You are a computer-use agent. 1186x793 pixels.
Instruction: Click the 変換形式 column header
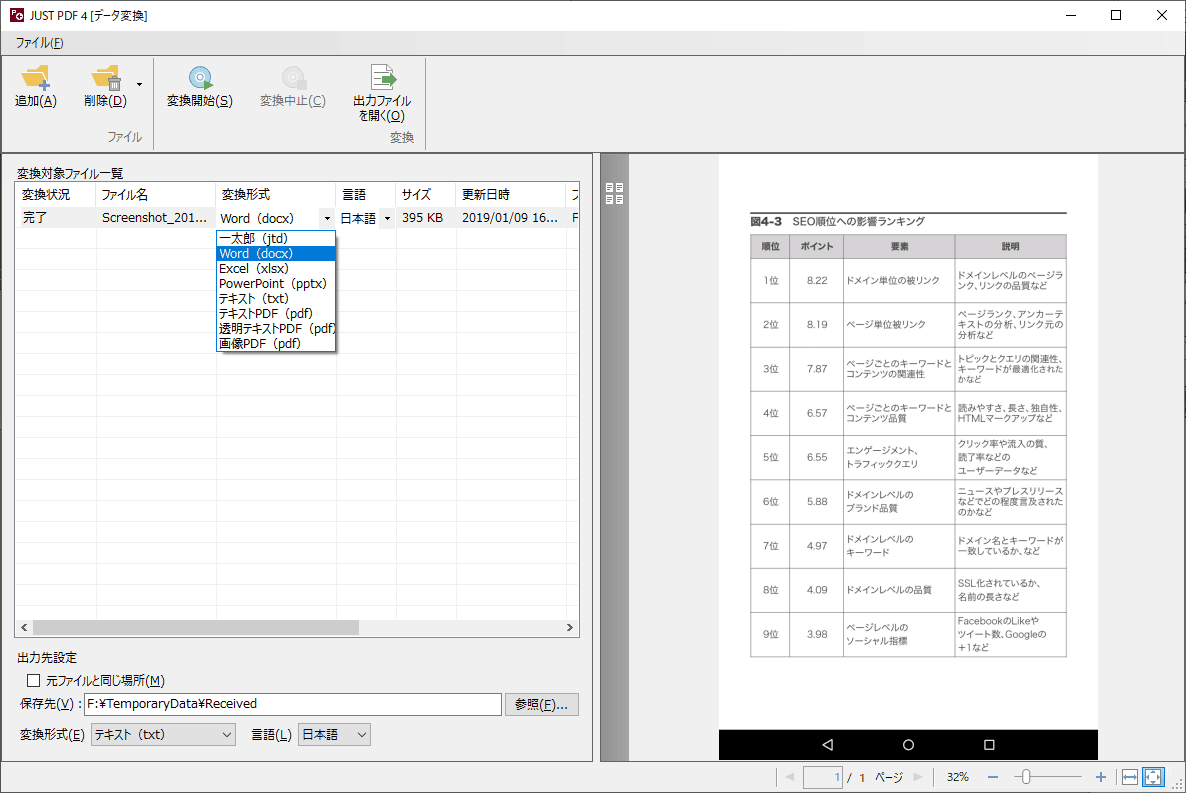tap(275, 194)
